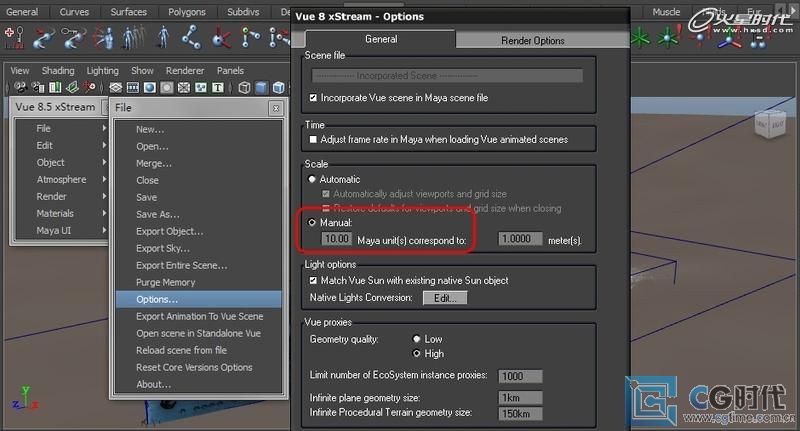This screenshot has height=431, width=800.
Task: Switch to the General tab in Vue Options
Action: (x=381, y=39)
